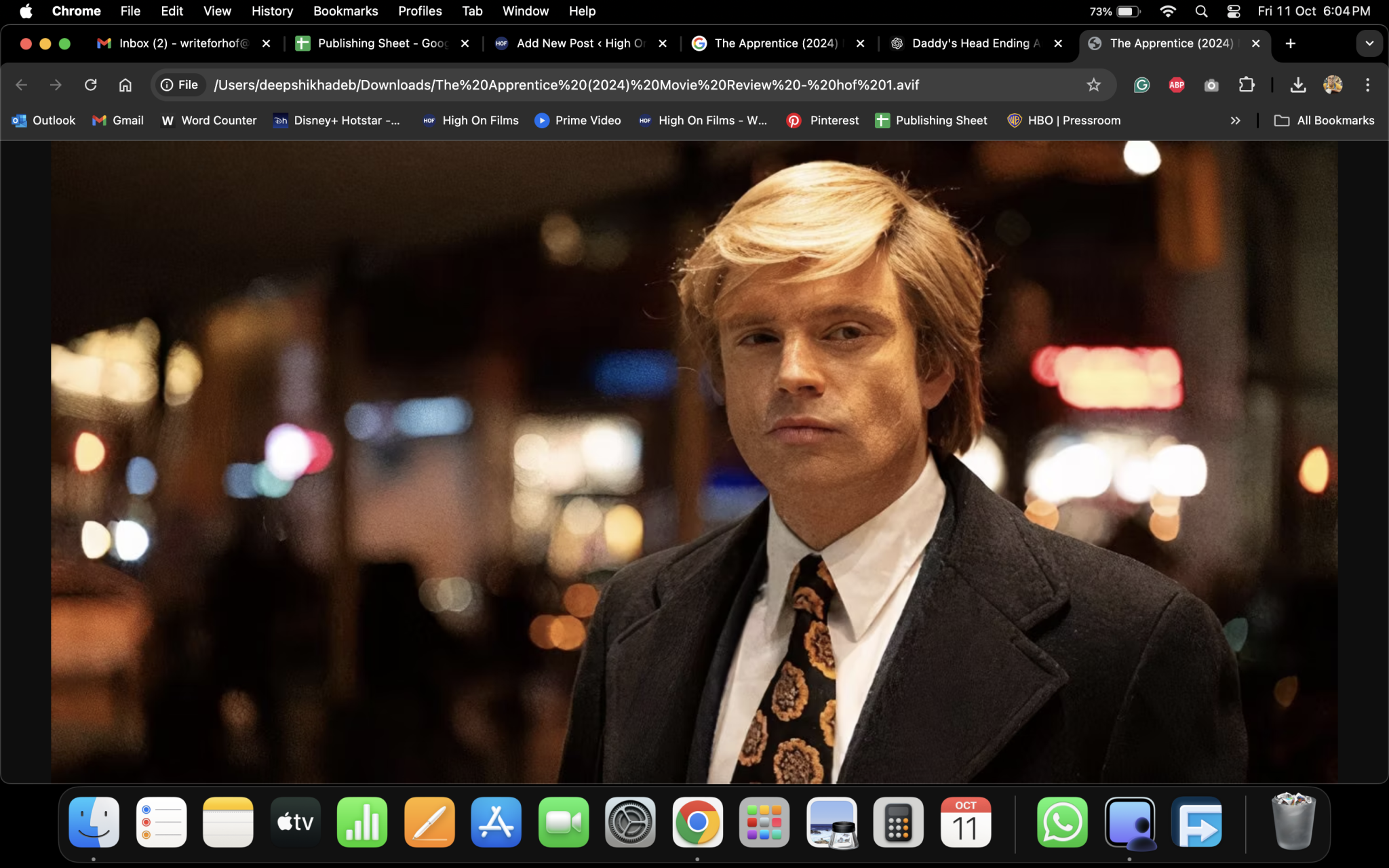Open the Word Counter bookmark

(x=209, y=121)
